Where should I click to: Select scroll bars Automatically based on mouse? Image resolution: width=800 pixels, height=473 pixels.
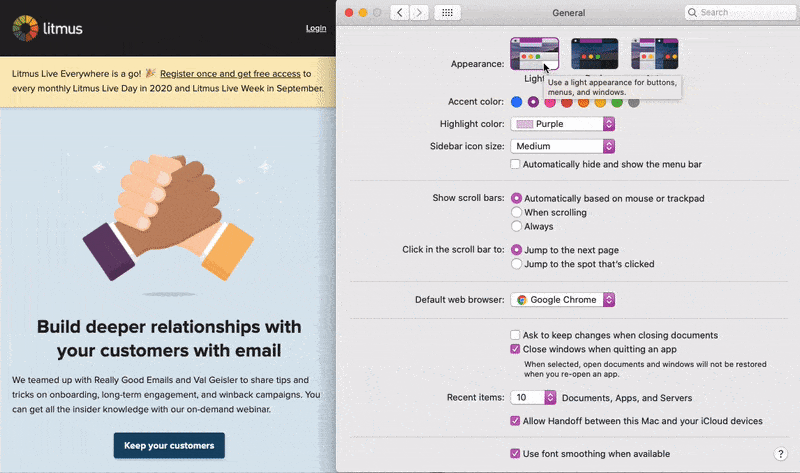click(x=516, y=198)
